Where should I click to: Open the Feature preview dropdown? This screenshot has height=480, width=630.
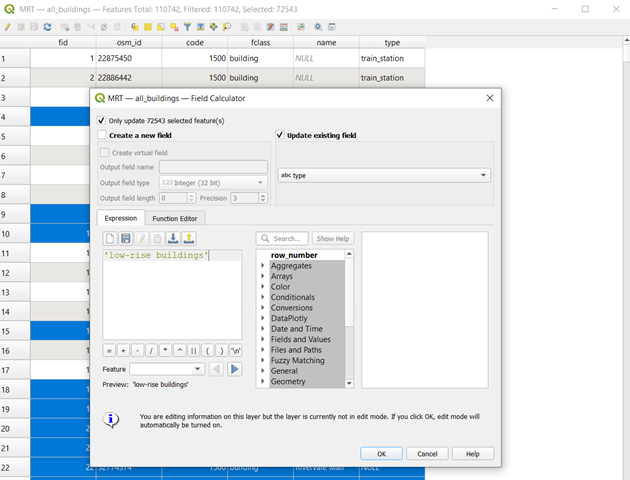pos(166,369)
